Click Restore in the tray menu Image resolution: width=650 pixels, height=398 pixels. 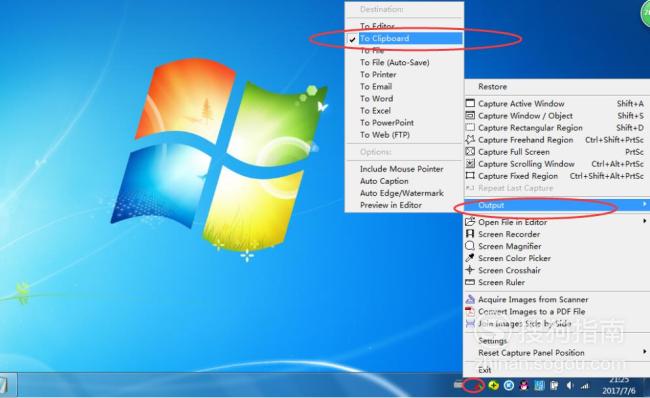(x=557, y=87)
